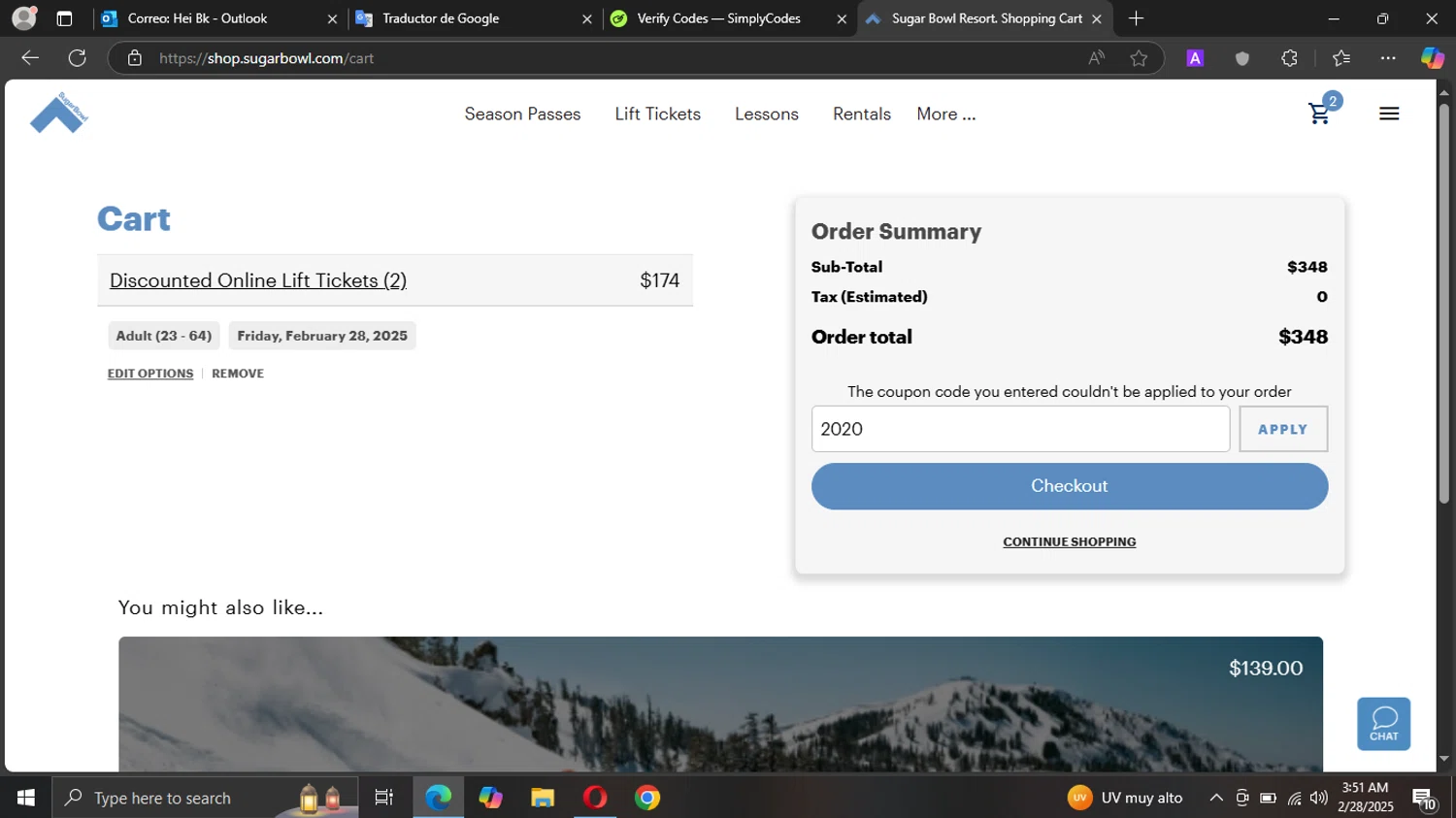Screen dimensions: 1456x818
Task: Click the $139.00 recommended product image
Action: [x=720, y=704]
